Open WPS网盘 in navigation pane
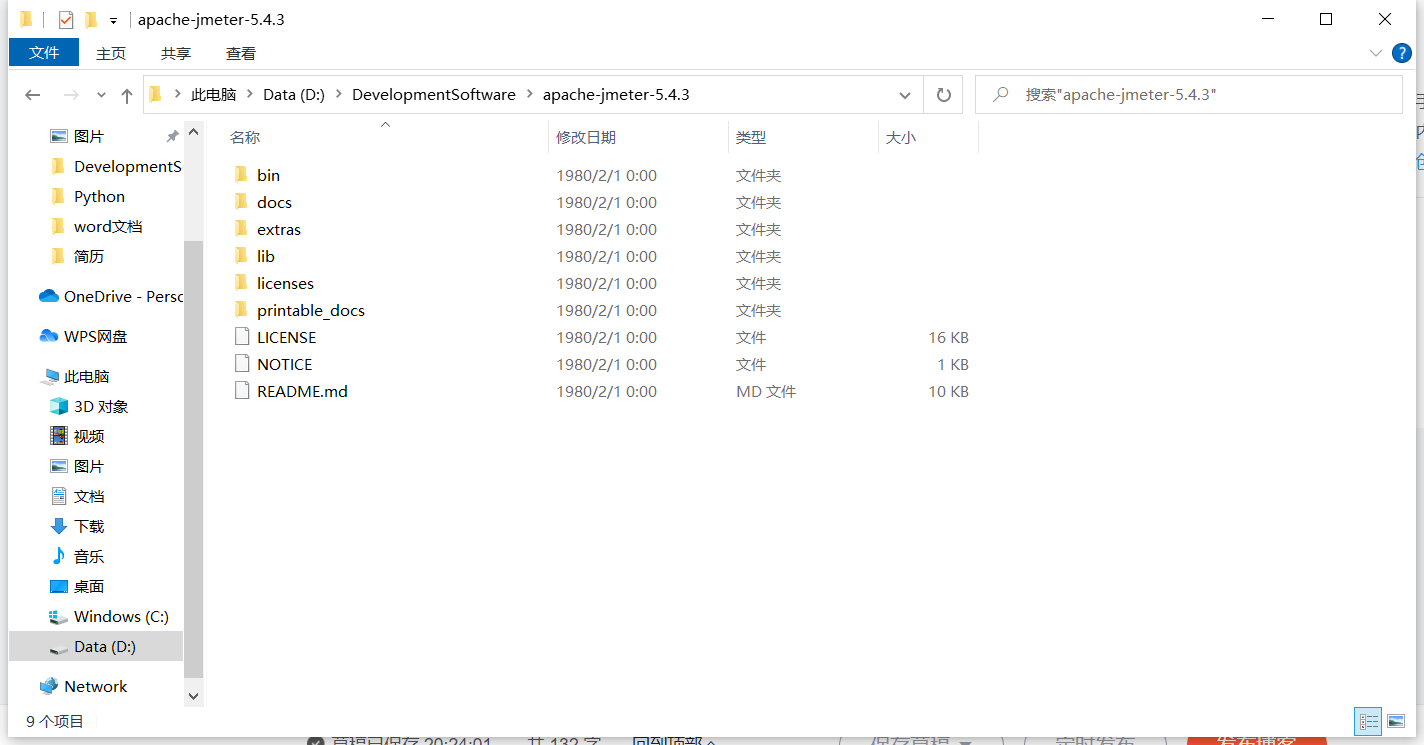1424x745 pixels. [83, 336]
